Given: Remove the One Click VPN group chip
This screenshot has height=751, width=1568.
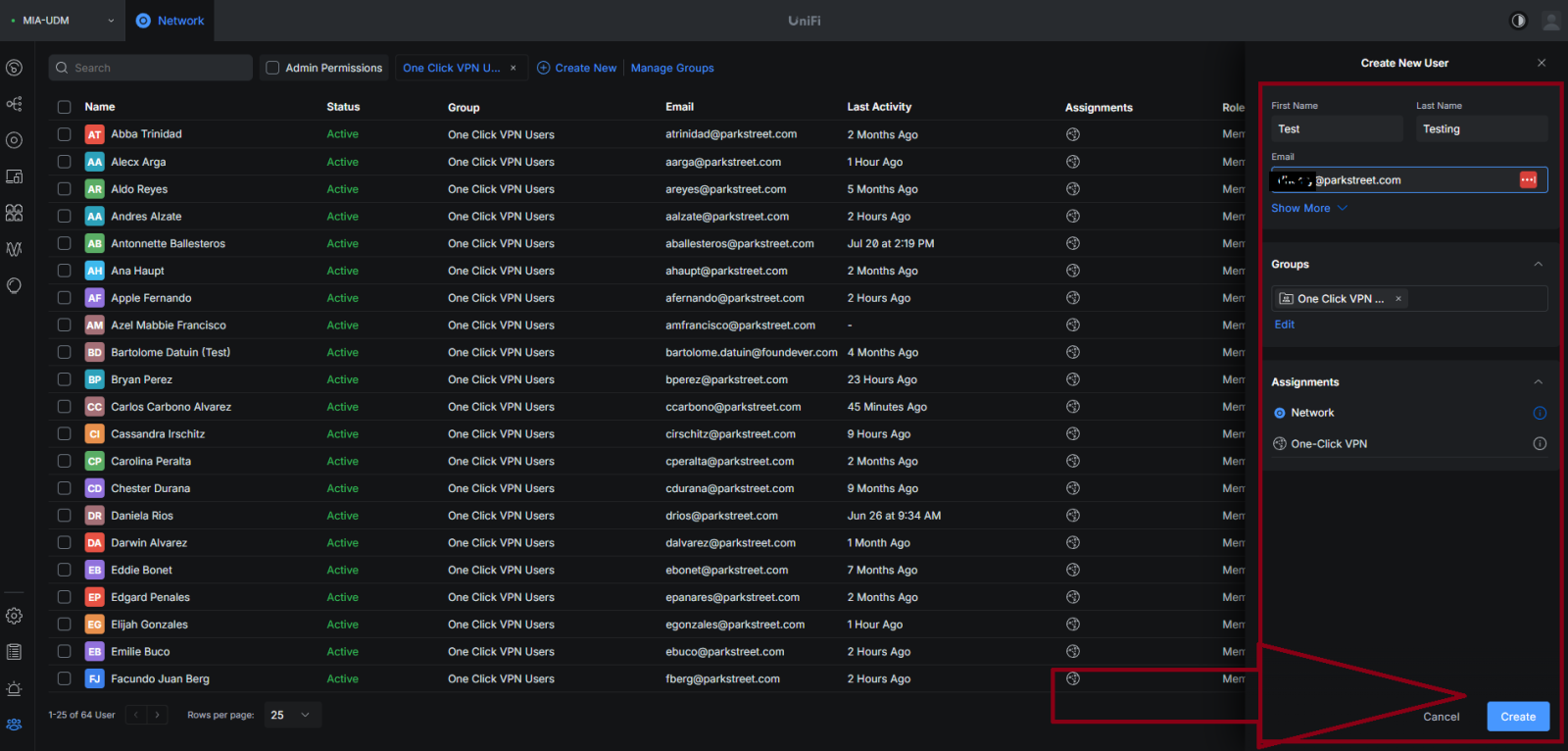Looking at the screenshot, I should click(x=1398, y=299).
